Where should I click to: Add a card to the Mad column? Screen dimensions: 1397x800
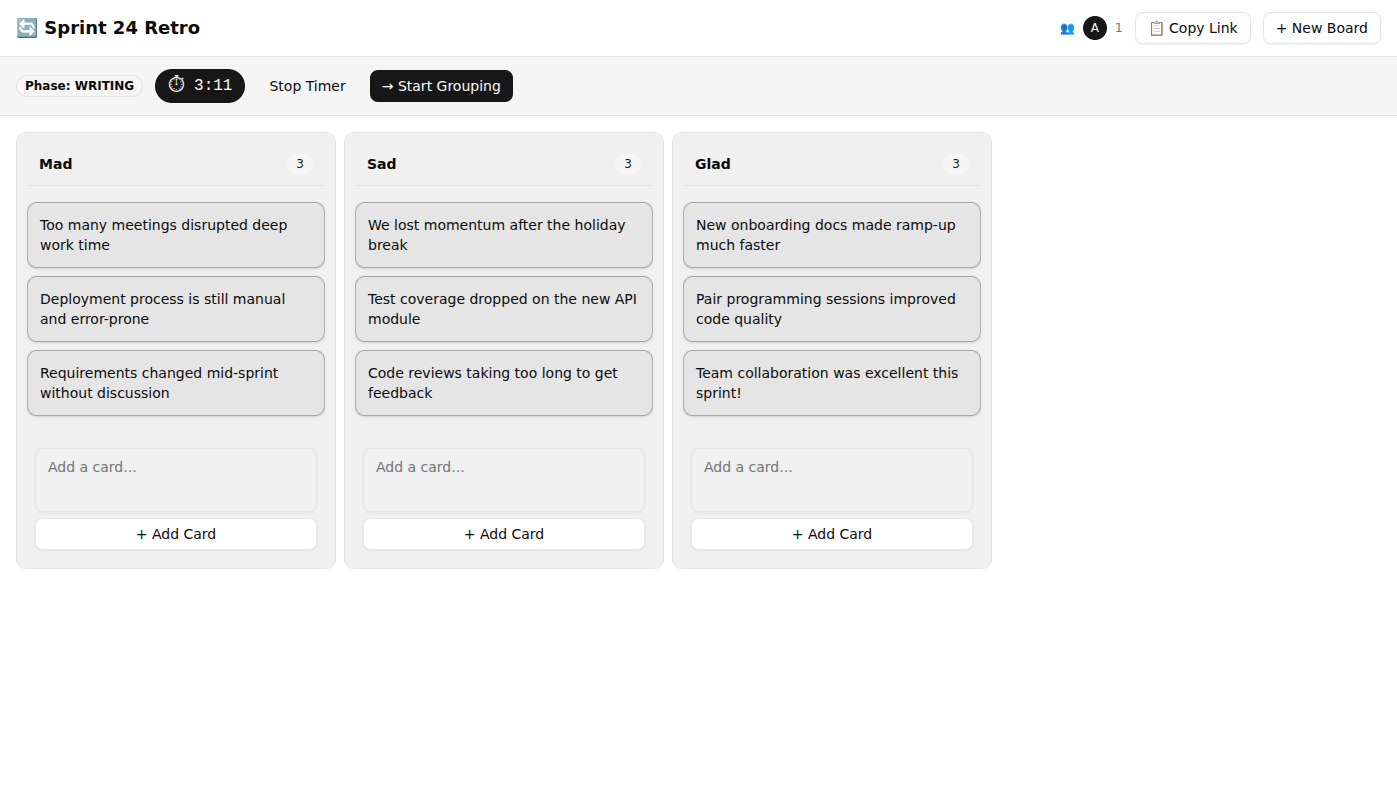pos(175,533)
